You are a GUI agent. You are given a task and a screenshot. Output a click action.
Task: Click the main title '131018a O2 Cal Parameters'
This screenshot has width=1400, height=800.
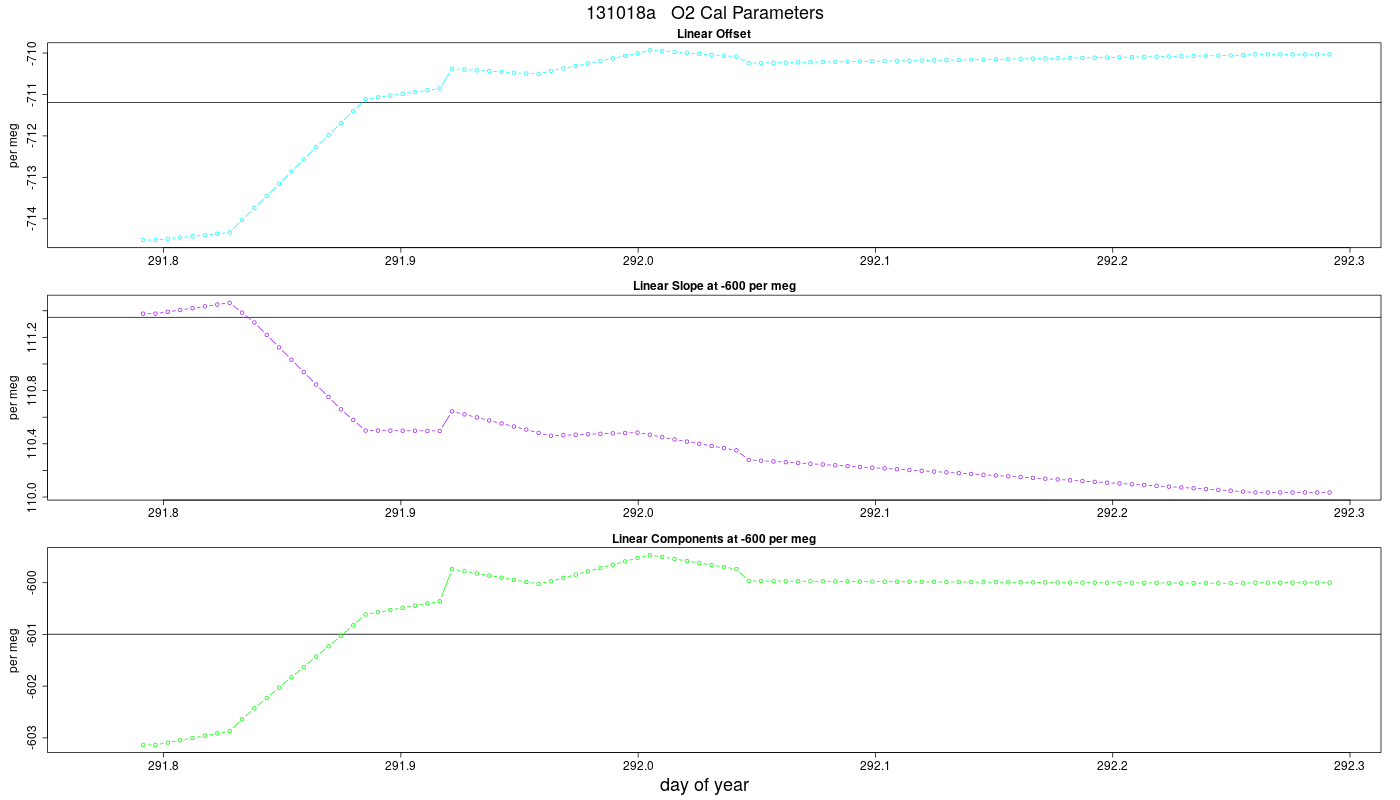705,13
